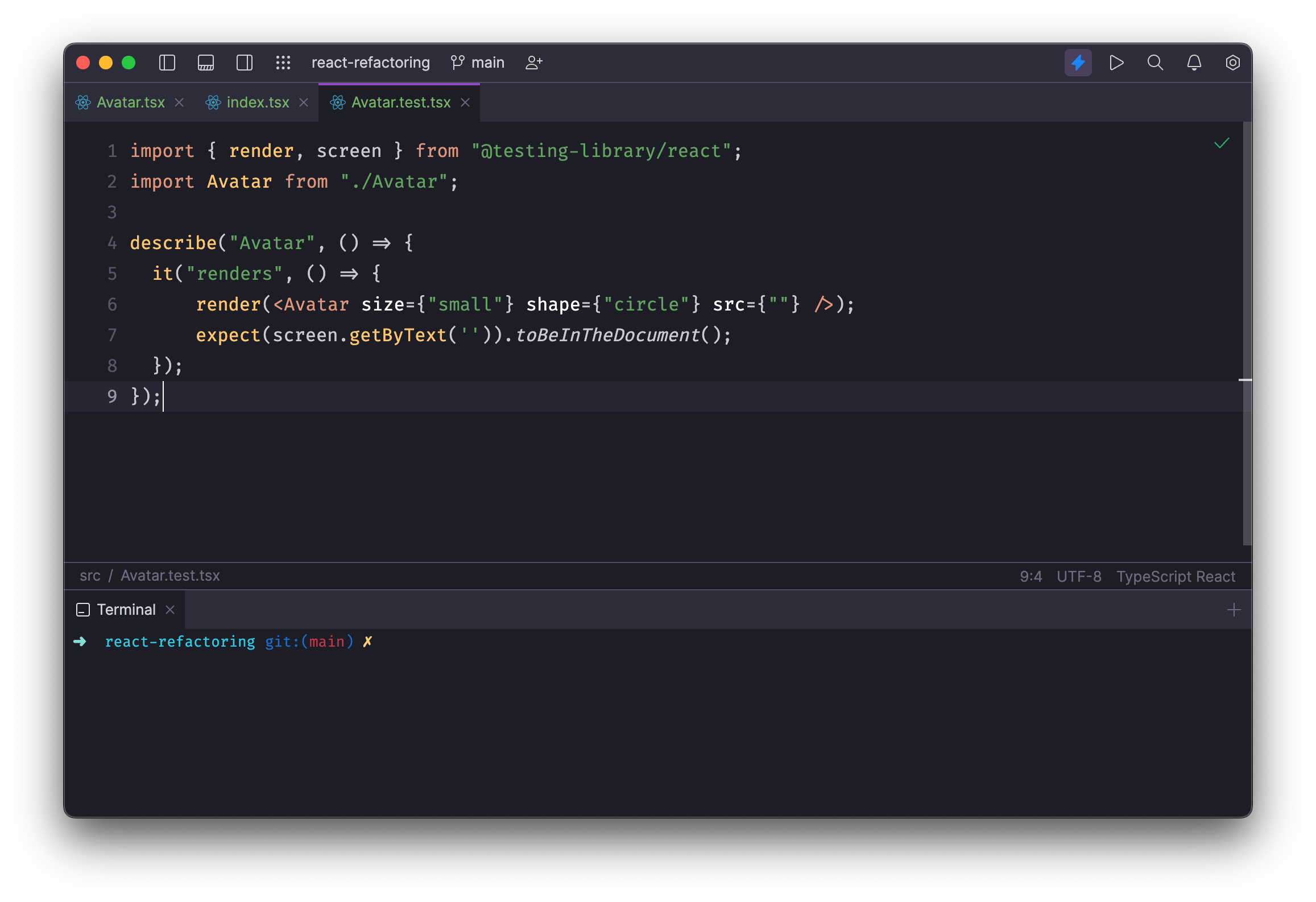Toggle the bottom panel visibility
The image size is (1316, 902).
205,63
